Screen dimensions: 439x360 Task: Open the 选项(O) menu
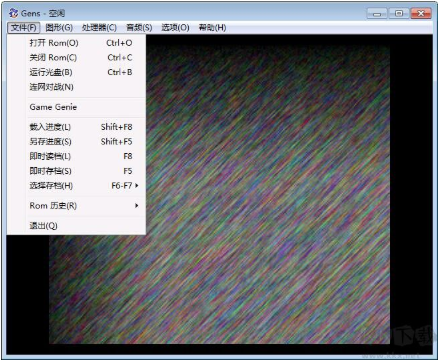click(x=175, y=27)
